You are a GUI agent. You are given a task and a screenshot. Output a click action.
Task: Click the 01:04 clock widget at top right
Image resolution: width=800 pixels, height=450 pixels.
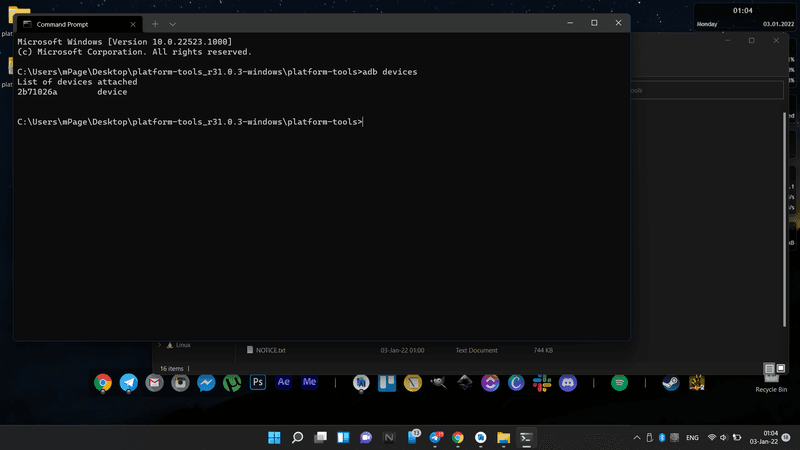click(x=745, y=17)
